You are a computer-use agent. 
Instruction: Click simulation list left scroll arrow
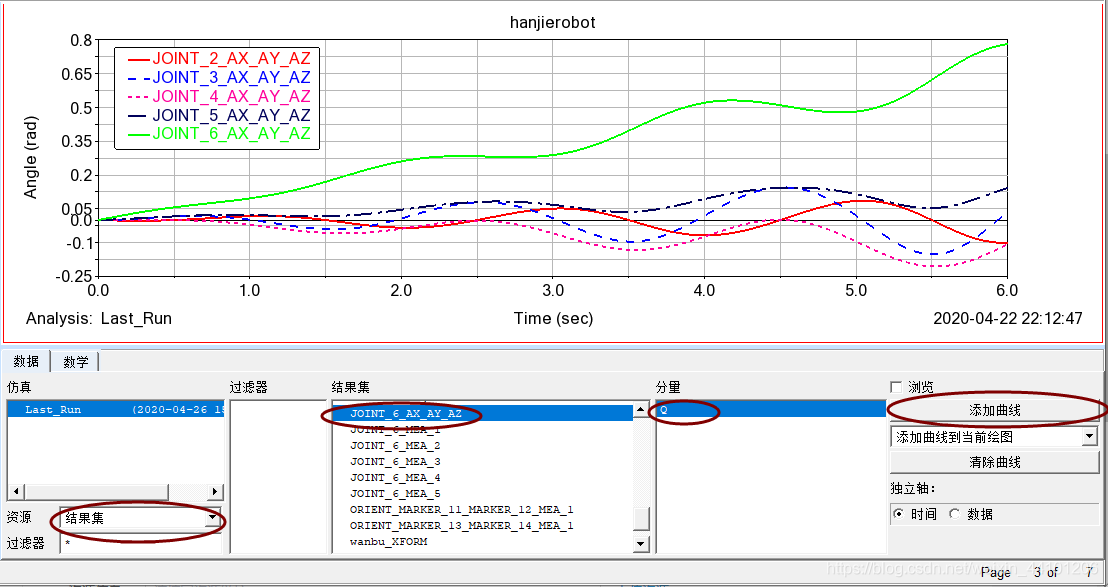13,492
